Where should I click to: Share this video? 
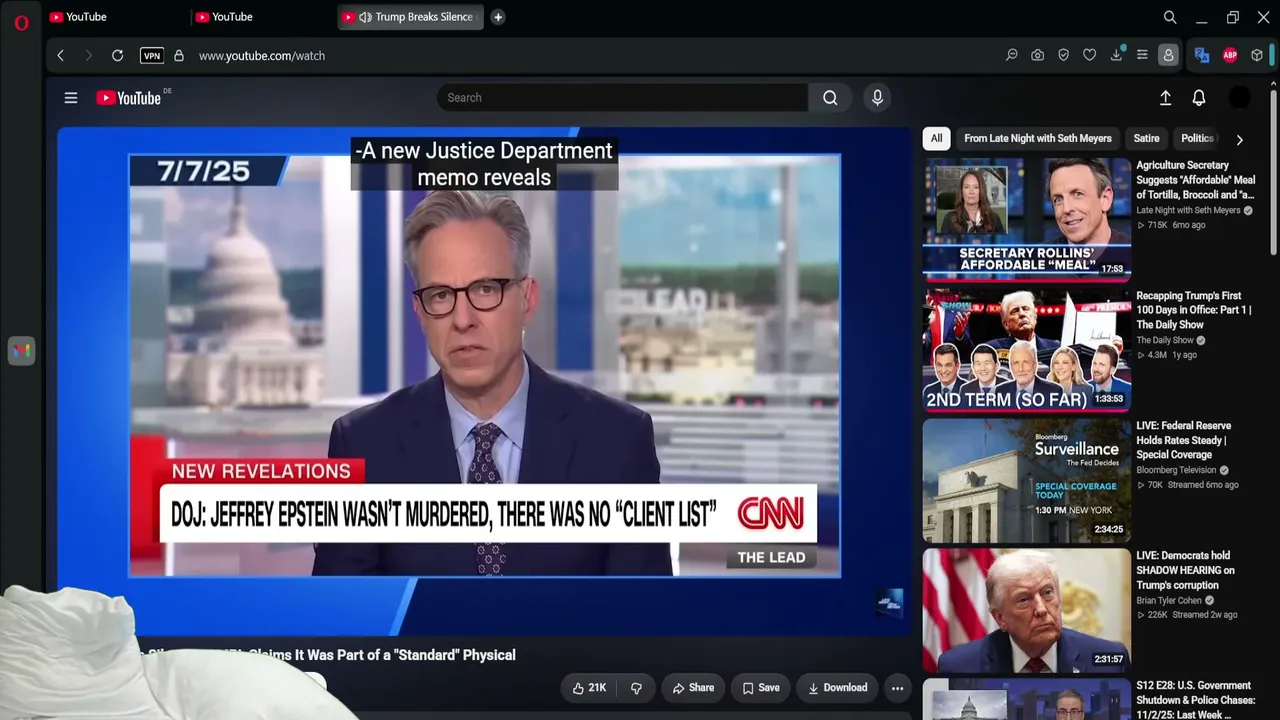coord(693,688)
